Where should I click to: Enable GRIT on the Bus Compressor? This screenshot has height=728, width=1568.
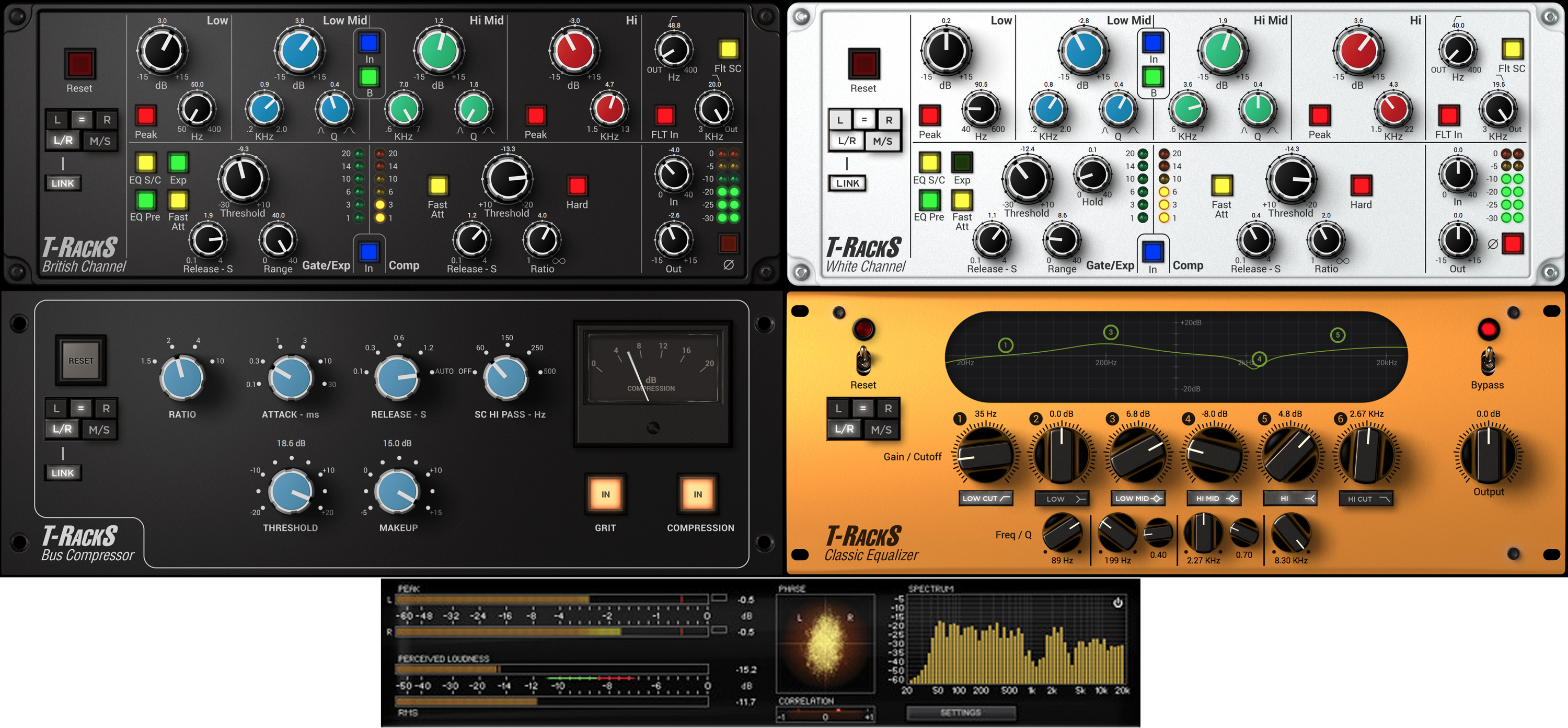point(605,495)
